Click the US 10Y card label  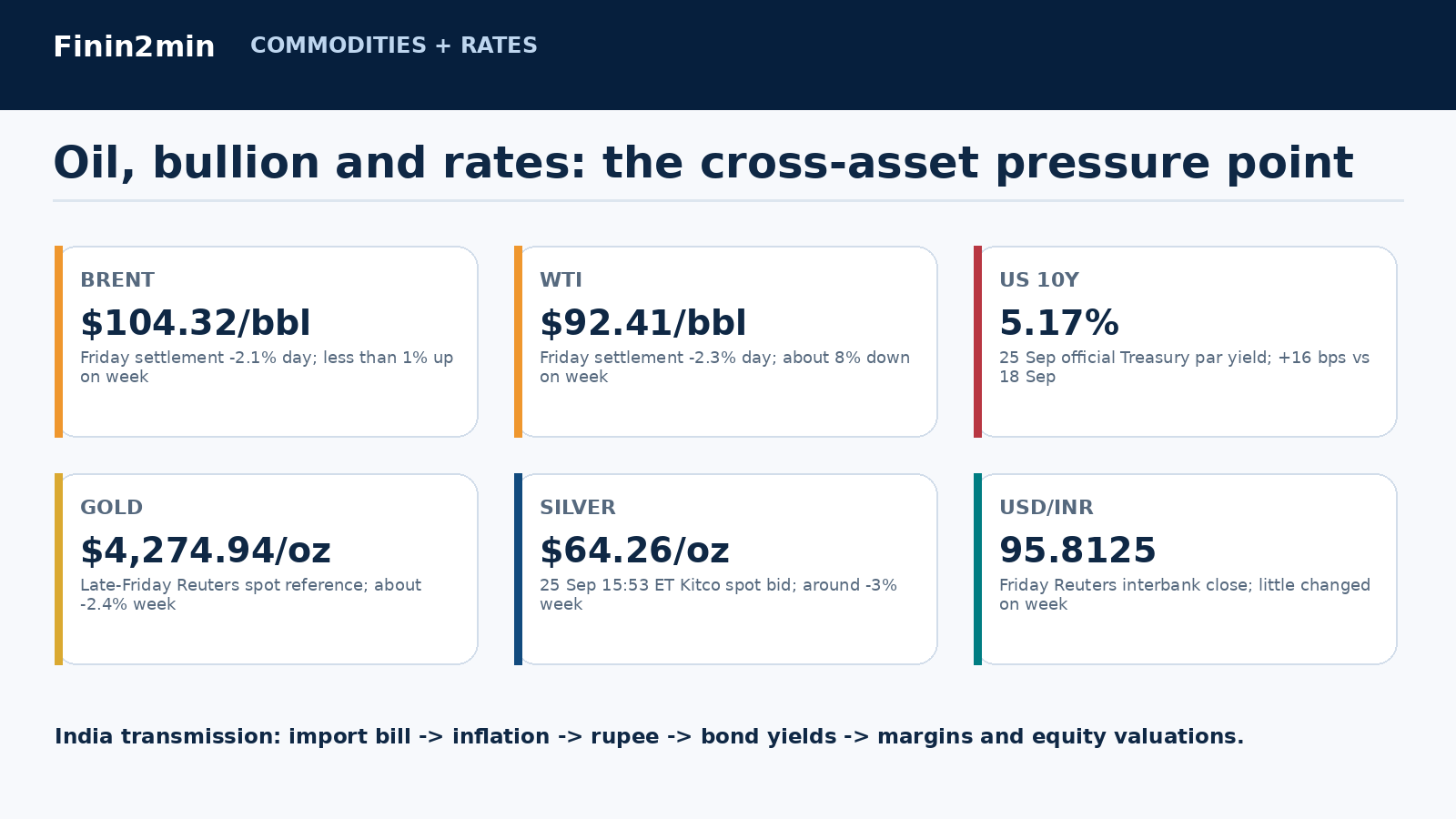coord(1039,280)
